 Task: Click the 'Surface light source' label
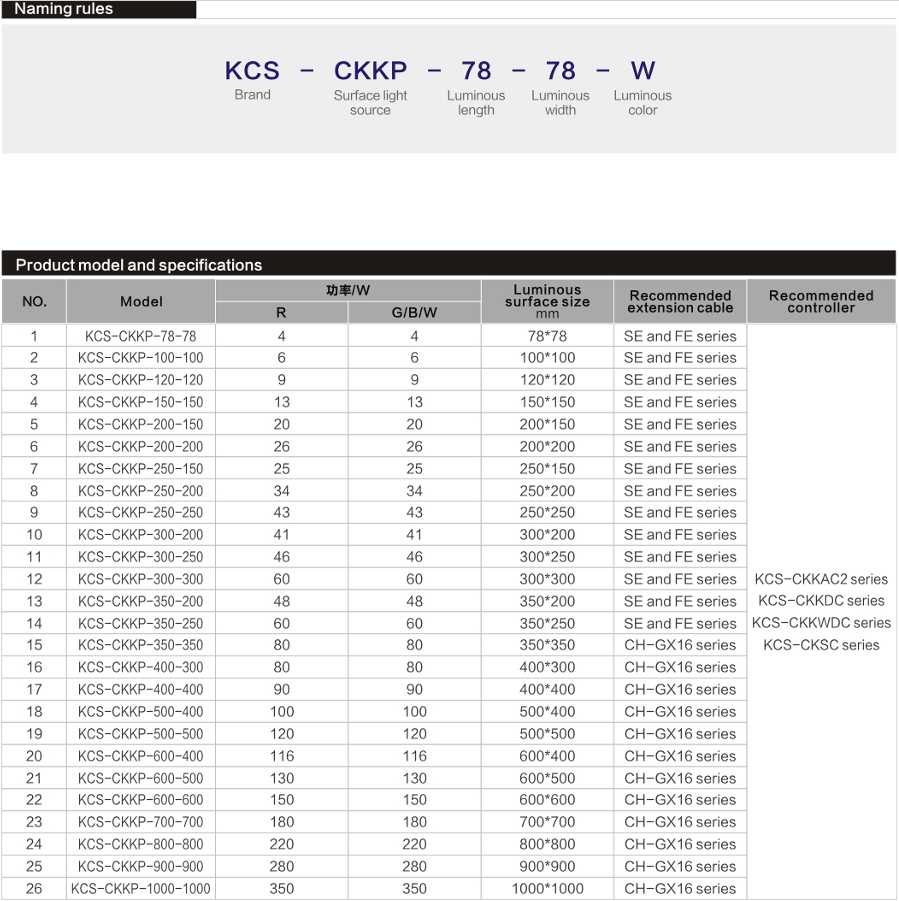pos(371,103)
